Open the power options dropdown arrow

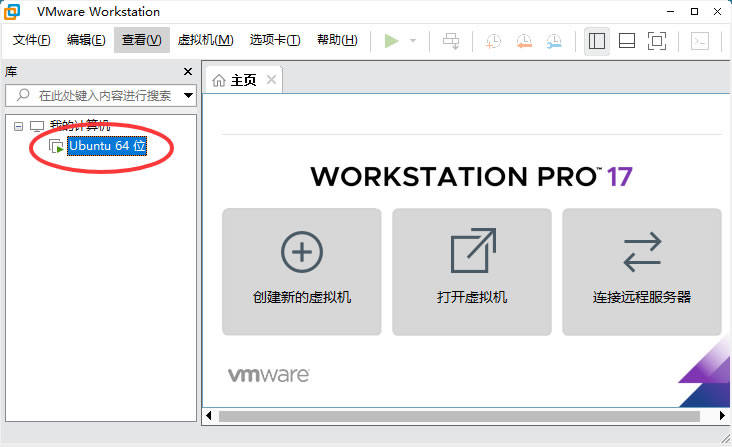414,41
